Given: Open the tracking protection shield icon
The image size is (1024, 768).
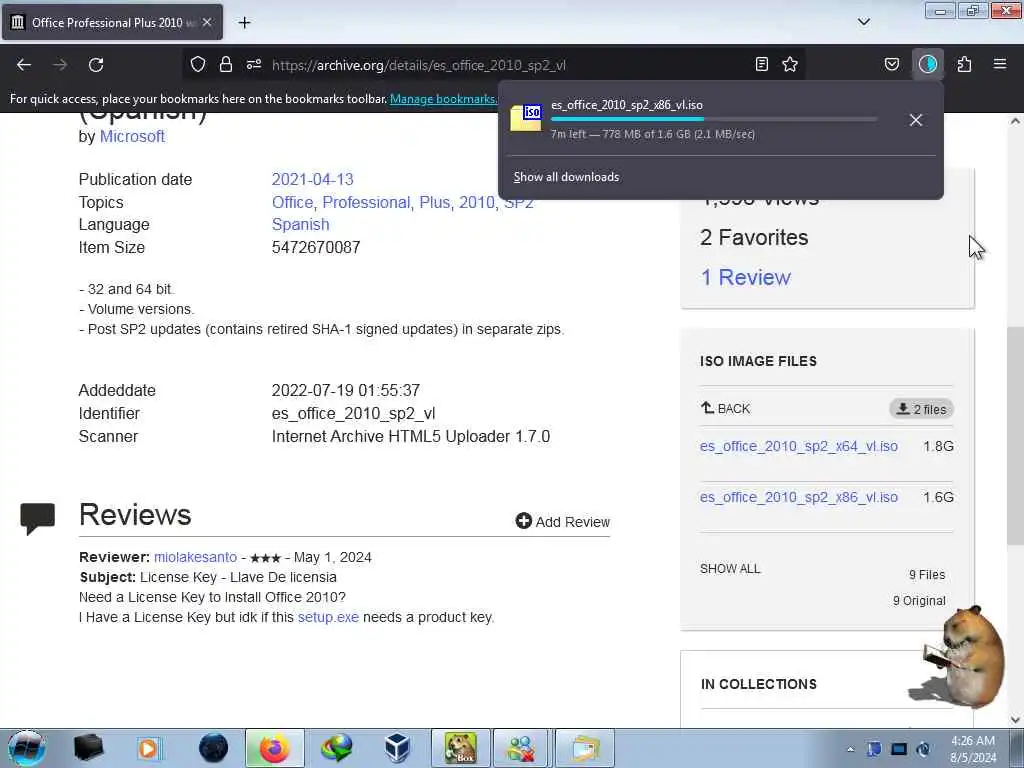Looking at the screenshot, I should (198, 64).
